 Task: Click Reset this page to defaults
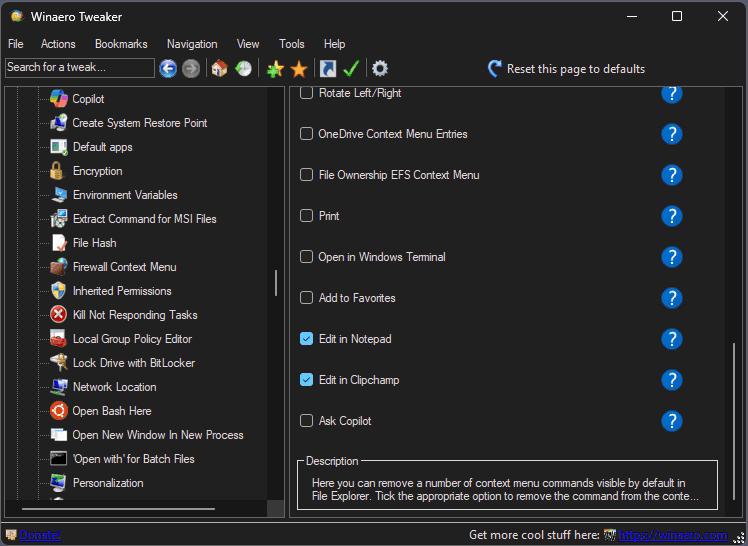coord(575,69)
